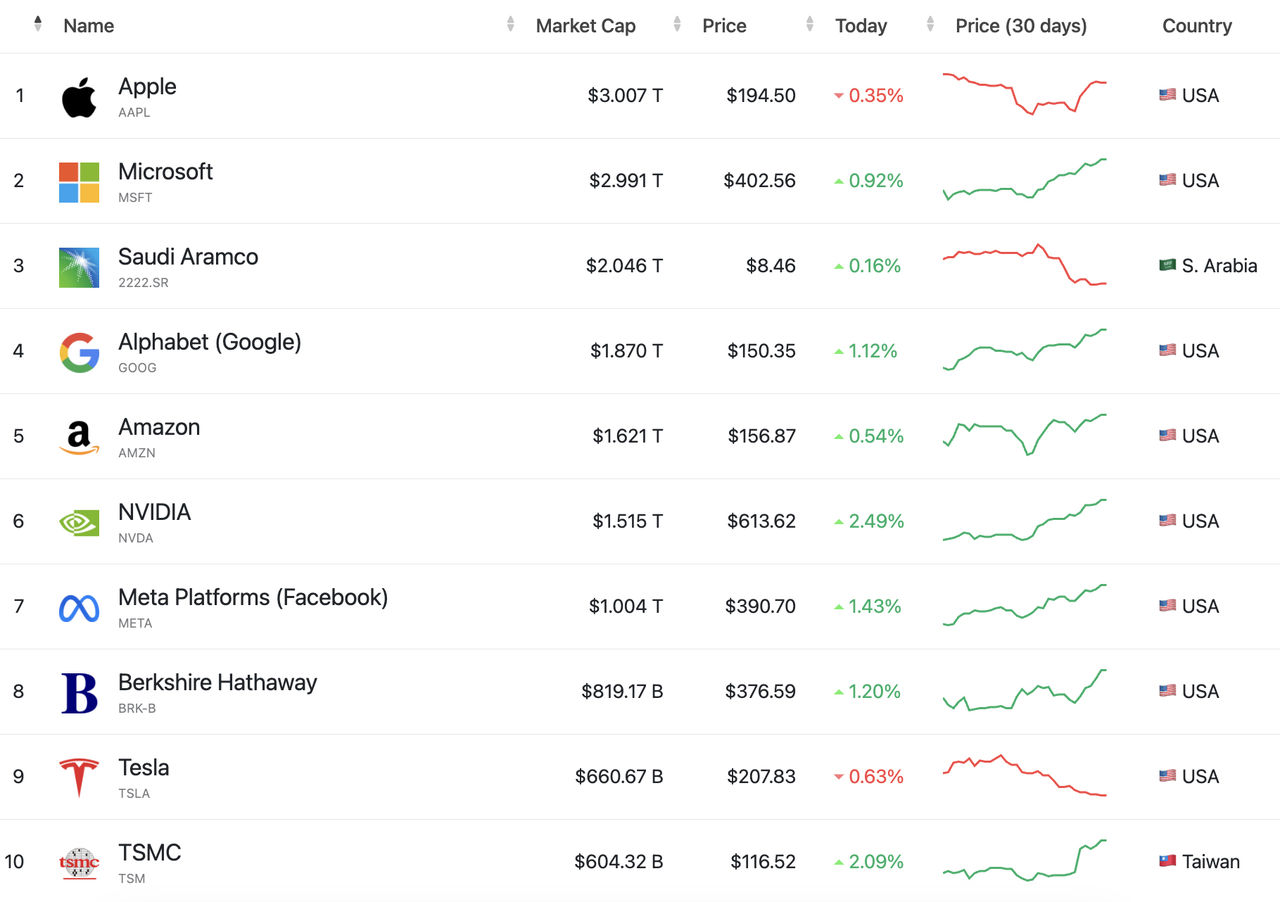Click the Saudi Aramco logo
Screen dimensions: 1280x902
(x=79, y=267)
